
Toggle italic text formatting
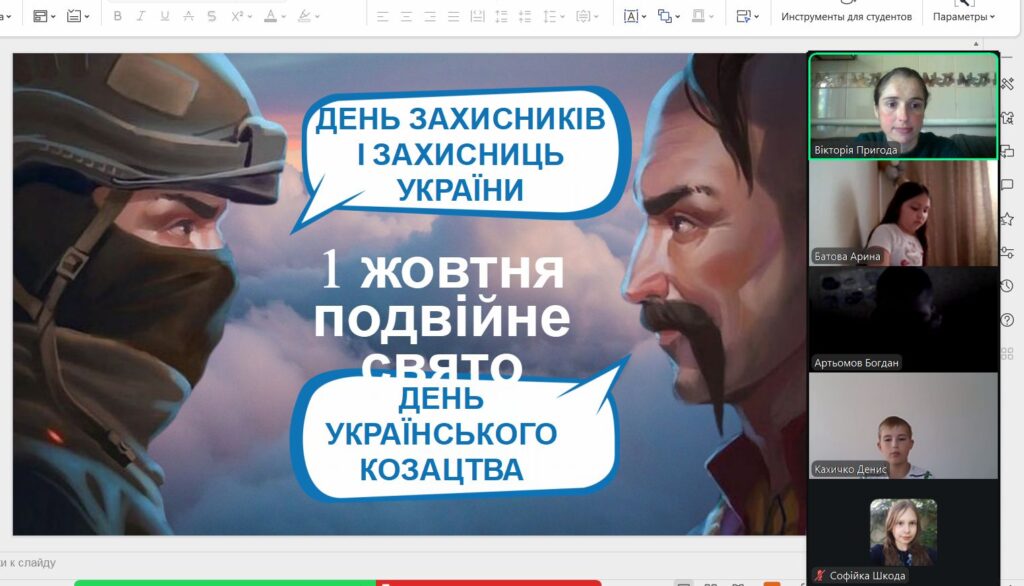(x=141, y=16)
